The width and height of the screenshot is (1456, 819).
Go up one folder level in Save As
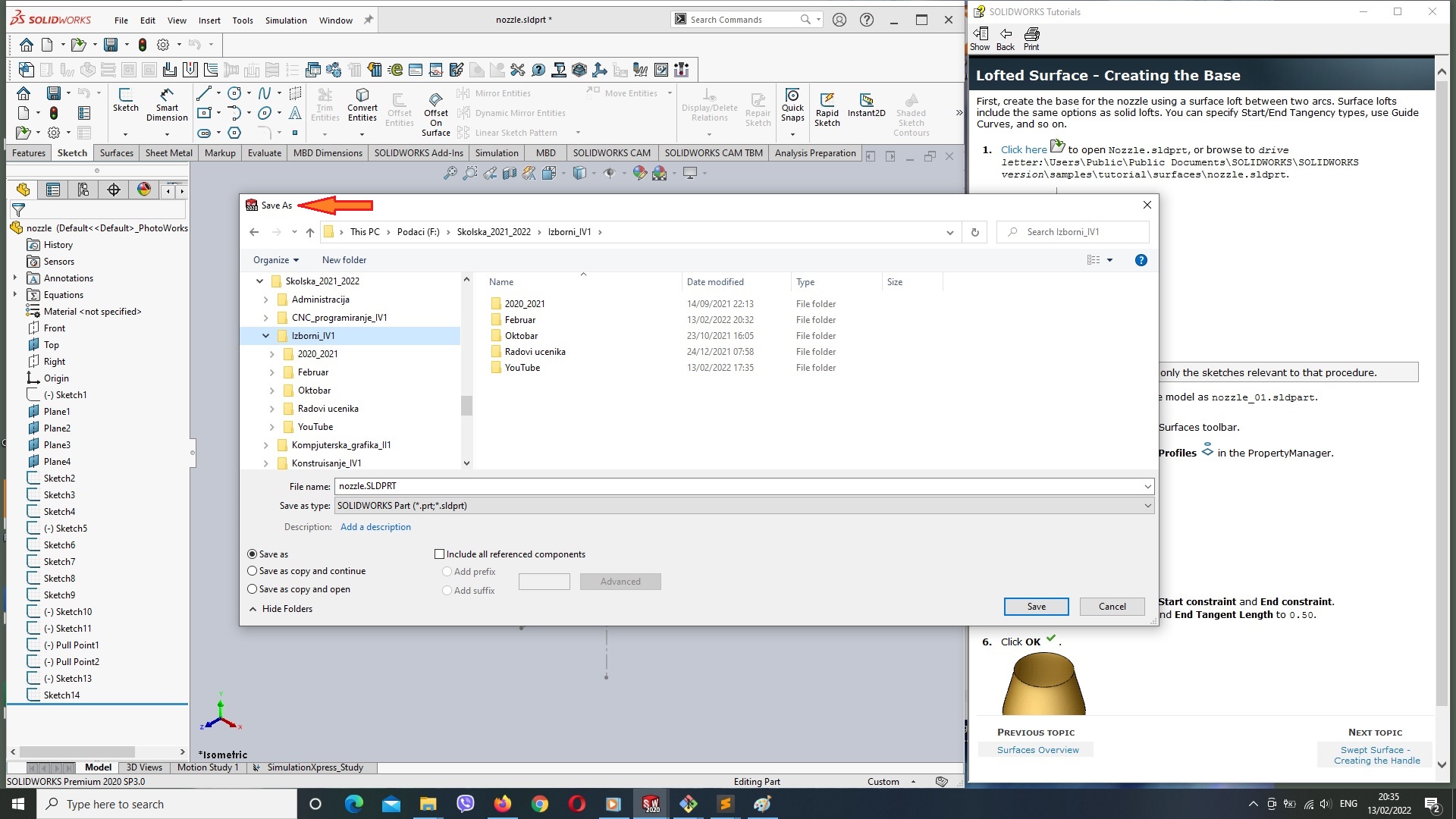point(310,232)
